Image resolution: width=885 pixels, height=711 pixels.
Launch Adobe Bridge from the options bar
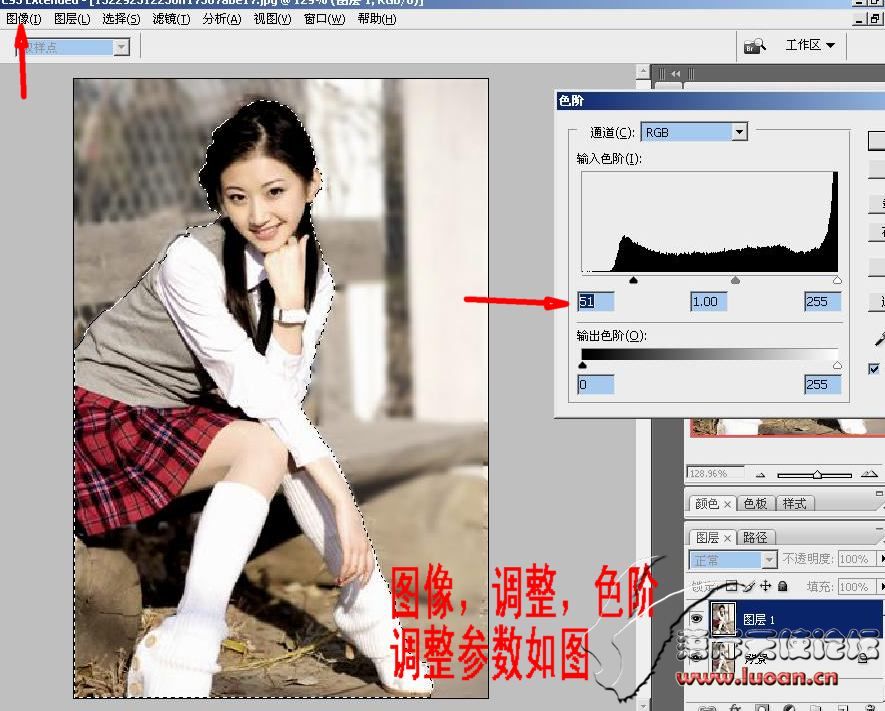(754, 46)
